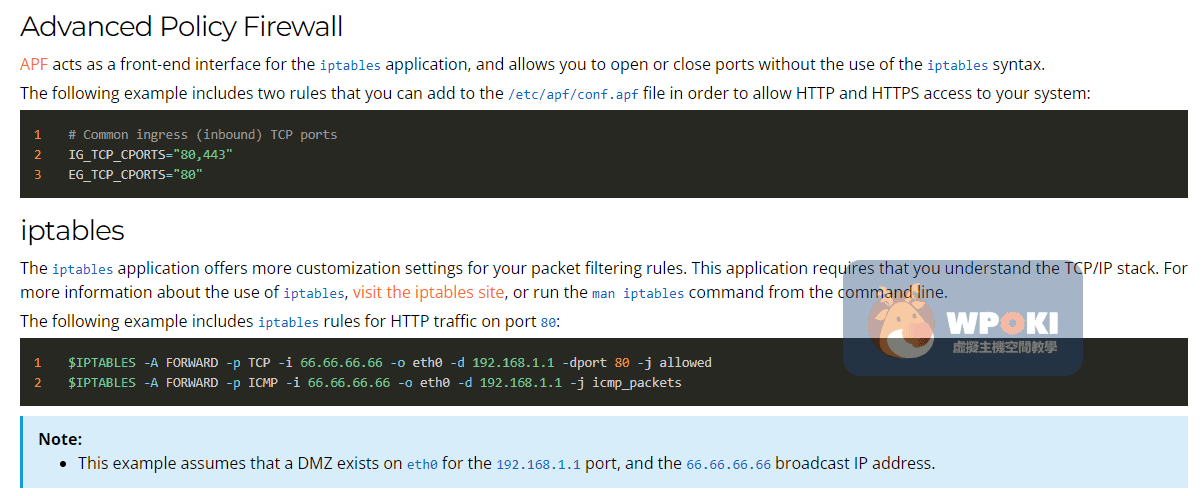The image size is (1203, 496).
Task: Click 66.66.66.66 broadcast IP in the note
Action: (728, 465)
